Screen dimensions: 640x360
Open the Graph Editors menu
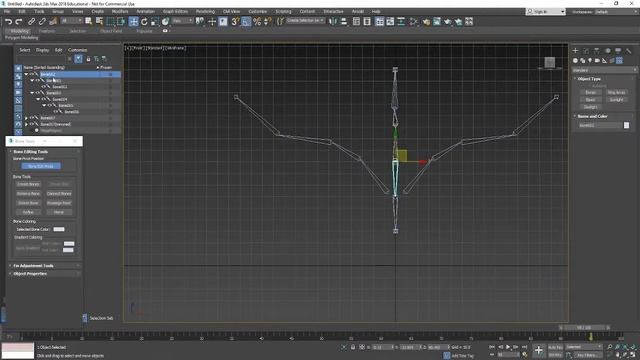(x=175, y=11)
